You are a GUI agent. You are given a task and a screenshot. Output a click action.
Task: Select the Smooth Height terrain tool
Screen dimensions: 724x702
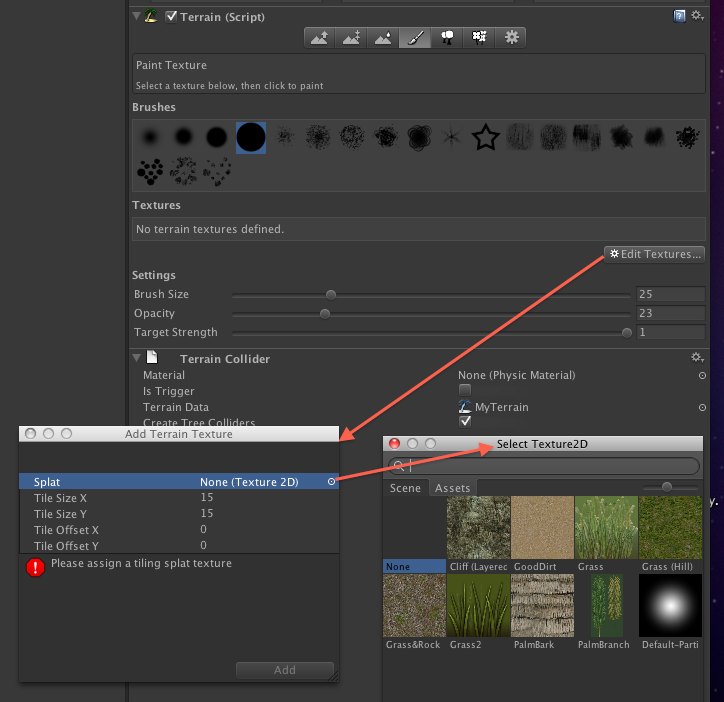(x=383, y=38)
